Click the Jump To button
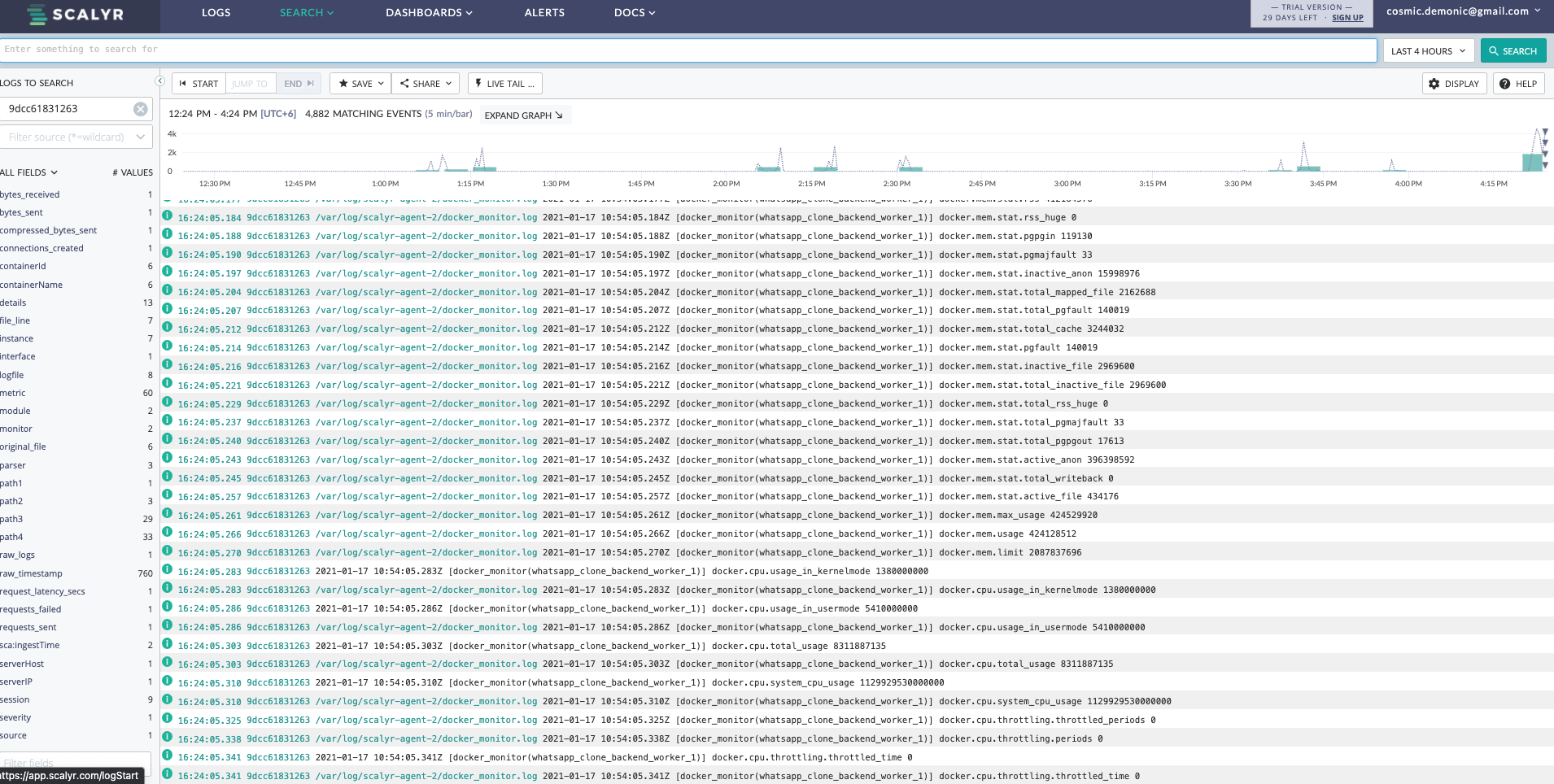Screen dimensions: 1554x784 (x=250, y=84)
